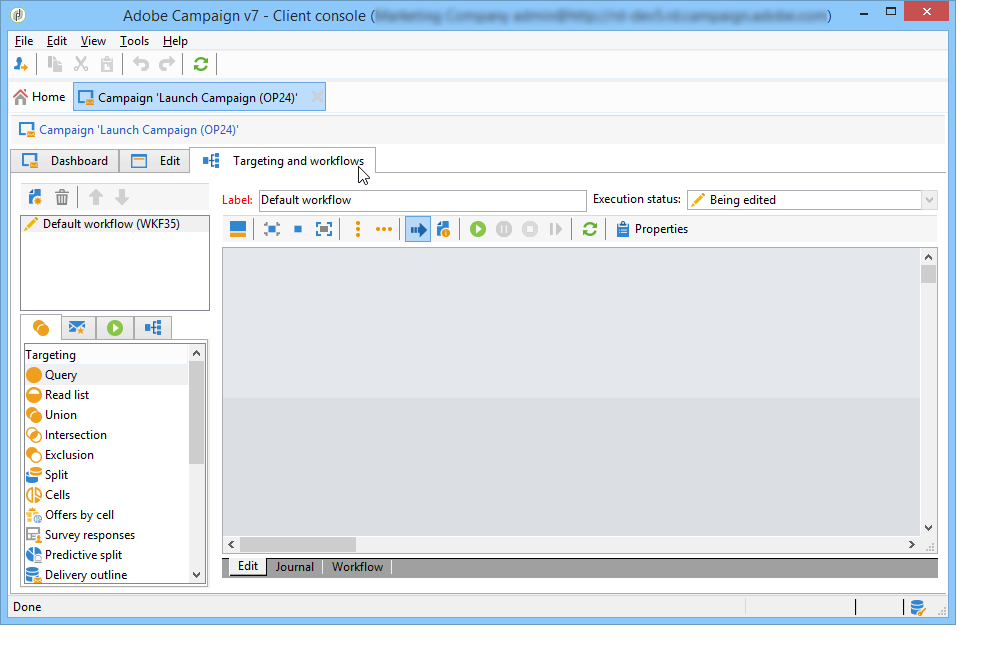
Task: Open the View menu
Action: pos(93,41)
